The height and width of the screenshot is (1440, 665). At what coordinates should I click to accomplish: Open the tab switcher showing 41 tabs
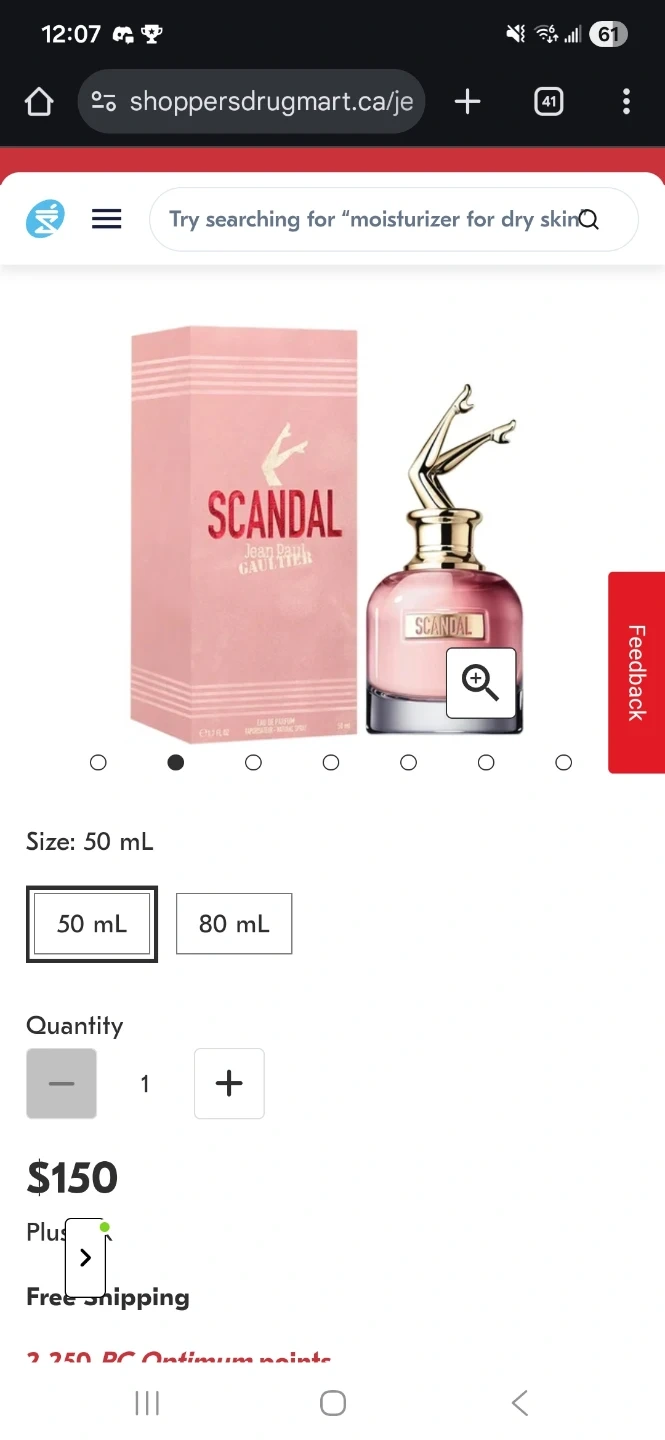[x=549, y=101]
